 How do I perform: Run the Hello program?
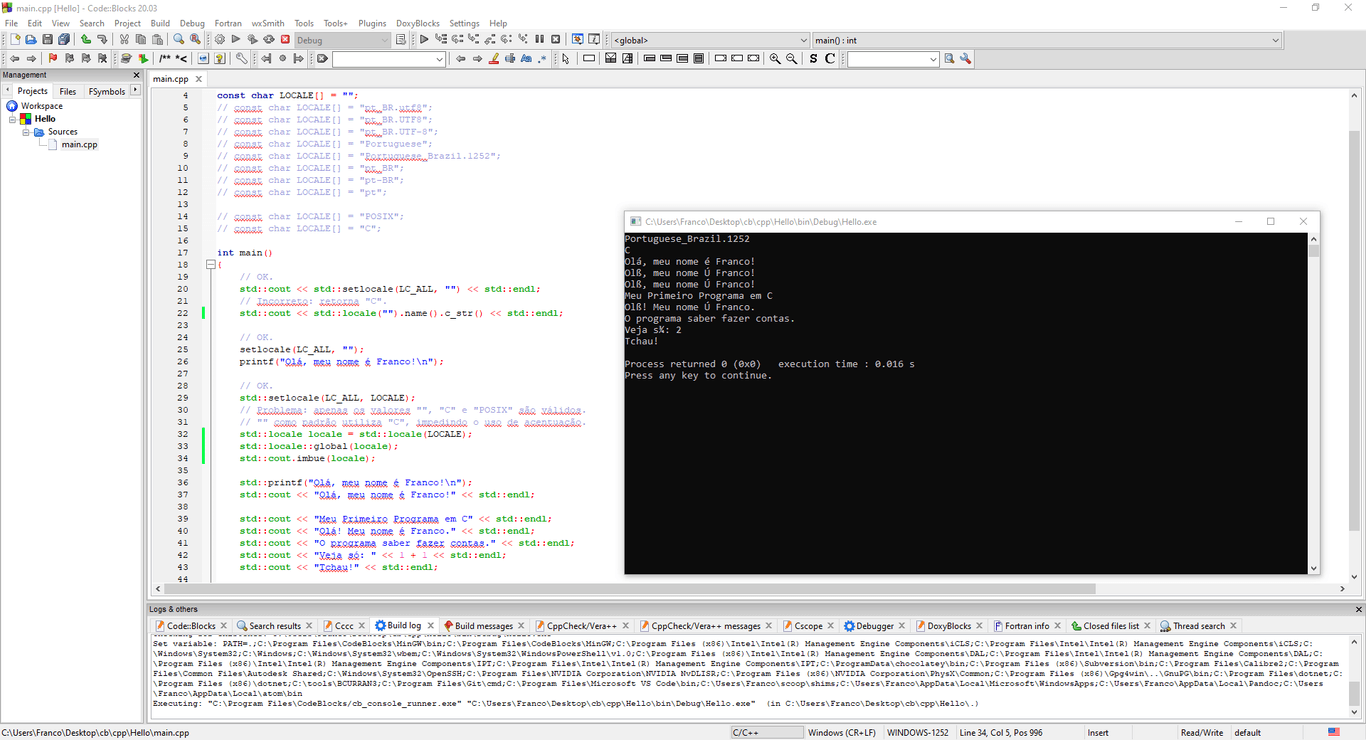tap(236, 38)
